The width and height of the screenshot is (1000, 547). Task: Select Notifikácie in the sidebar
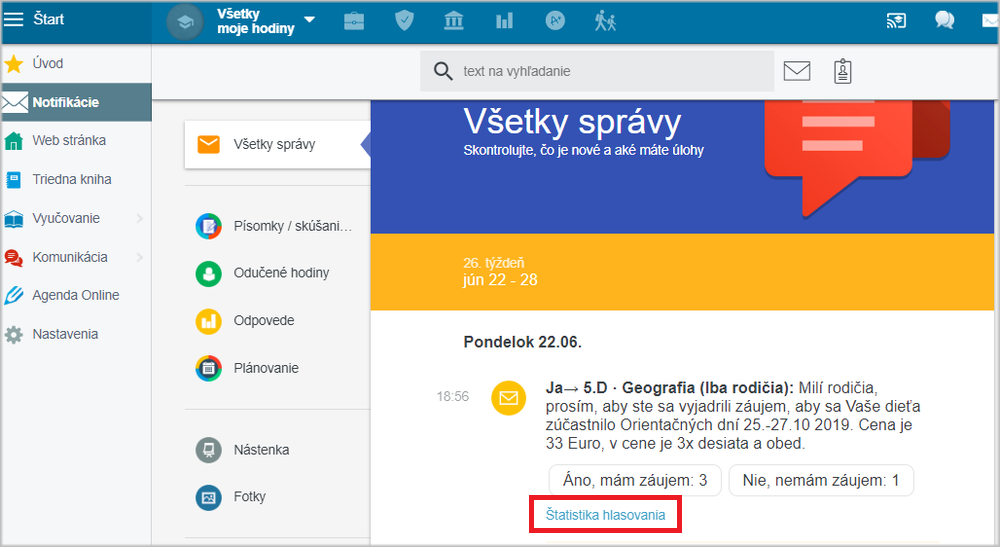coord(77,102)
